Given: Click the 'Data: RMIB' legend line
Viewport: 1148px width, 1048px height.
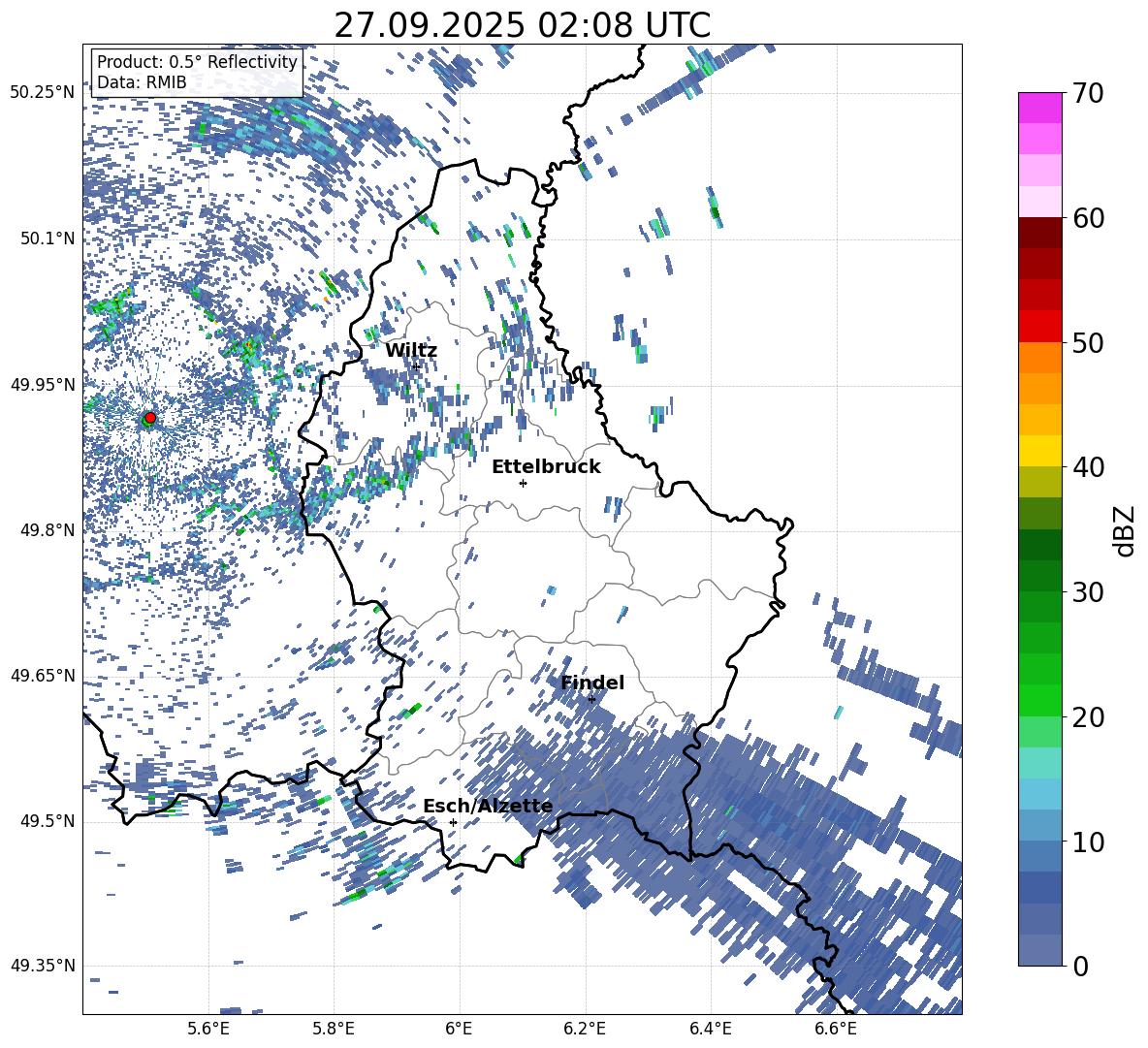Looking at the screenshot, I should click(142, 82).
